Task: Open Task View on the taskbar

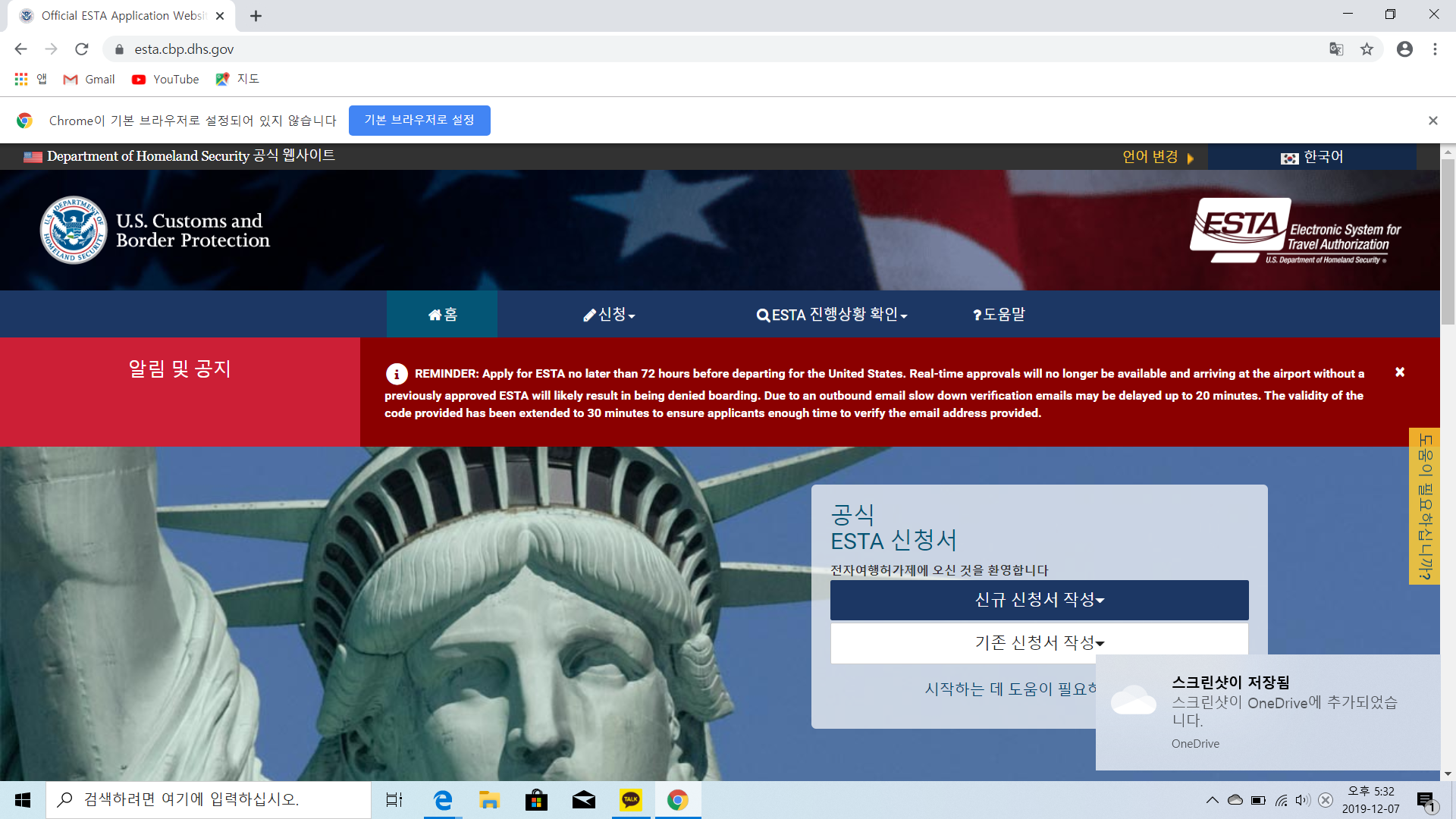Action: pyautogui.click(x=394, y=800)
